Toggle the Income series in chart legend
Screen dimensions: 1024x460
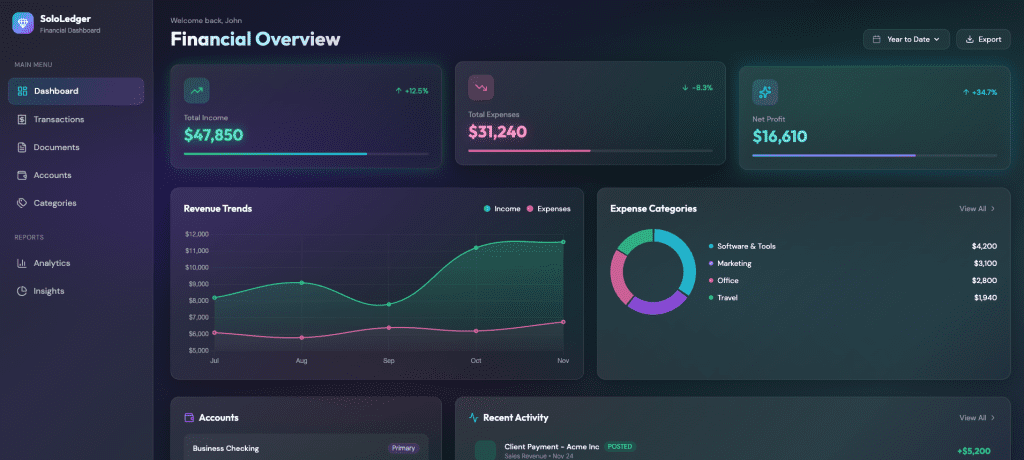coord(502,209)
